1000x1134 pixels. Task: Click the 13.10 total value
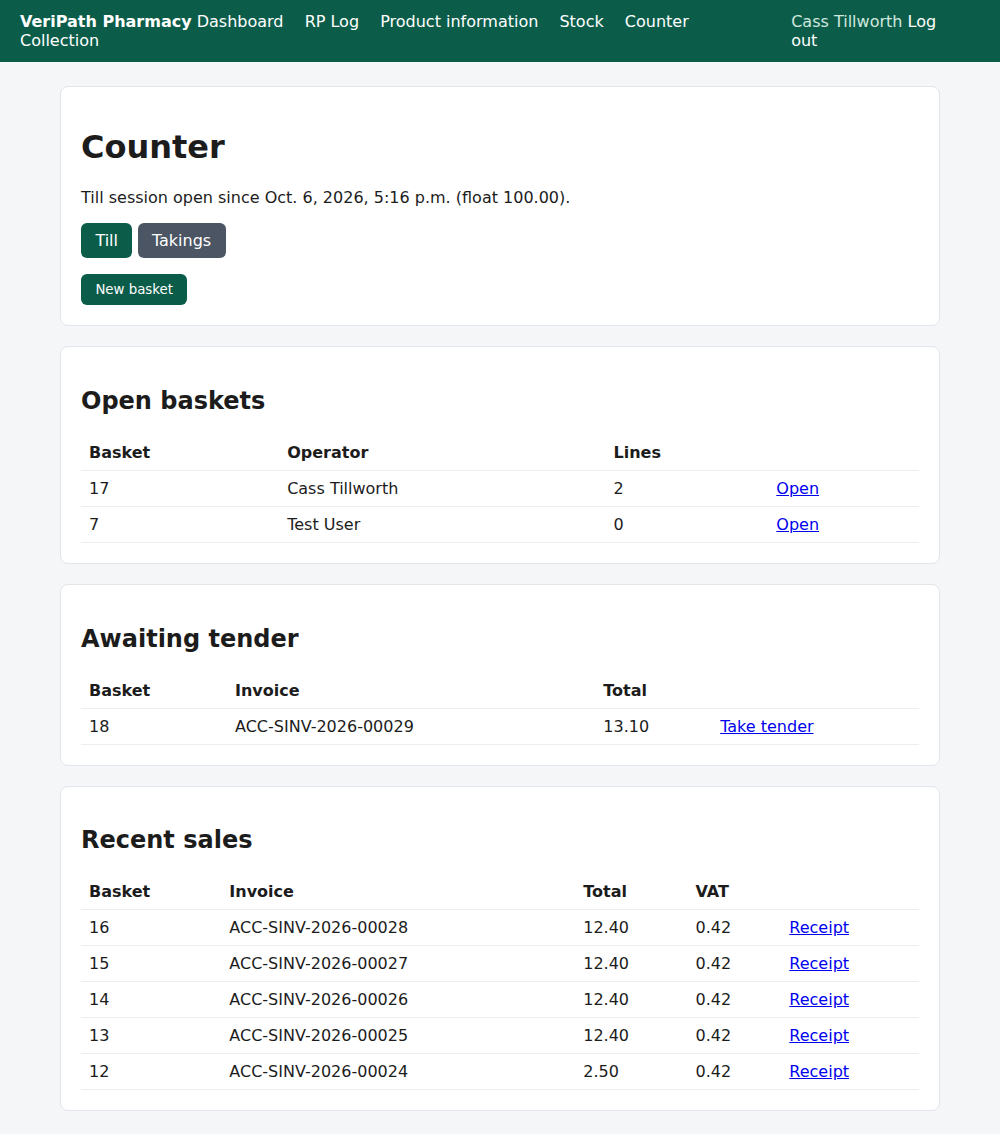point(626,727)
